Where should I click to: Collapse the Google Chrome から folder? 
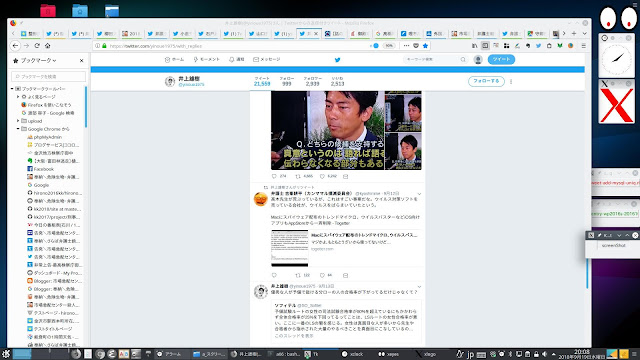(x=18, y=129)
